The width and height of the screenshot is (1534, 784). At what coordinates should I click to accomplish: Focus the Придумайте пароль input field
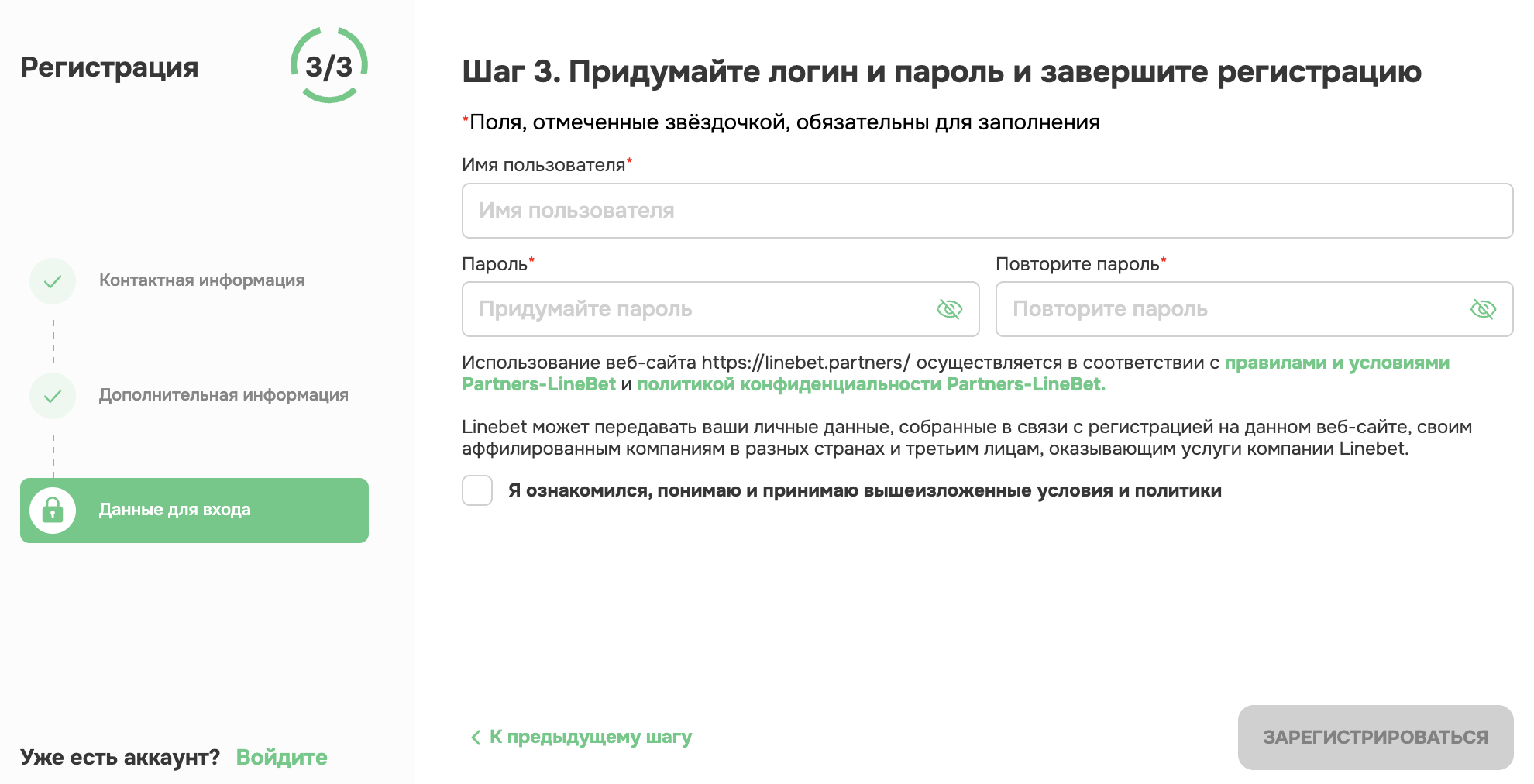click(697, 309)
